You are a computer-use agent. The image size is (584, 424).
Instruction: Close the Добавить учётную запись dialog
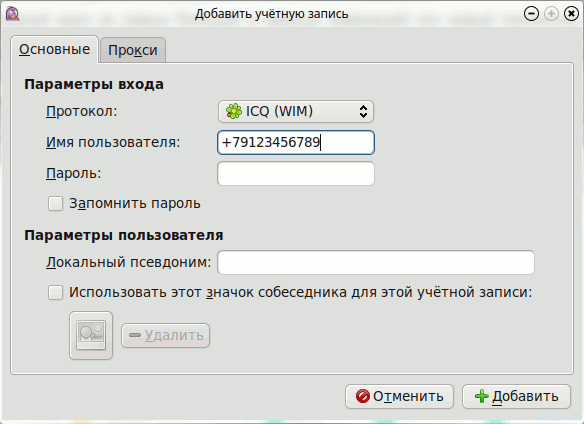(571, 14)
